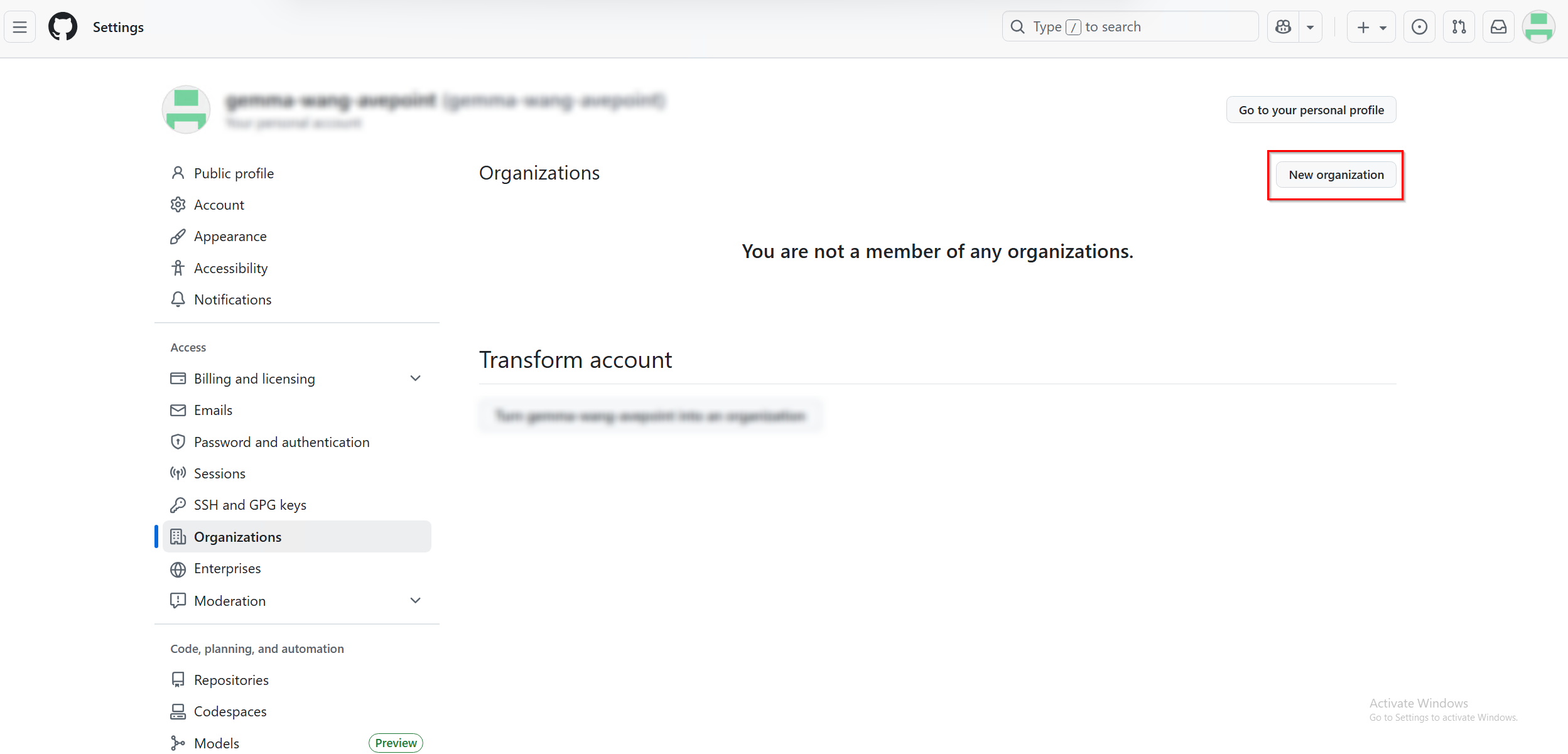Expand the Billing and licensing section
Screen dimensions: 1568x754
coord(415,378)
